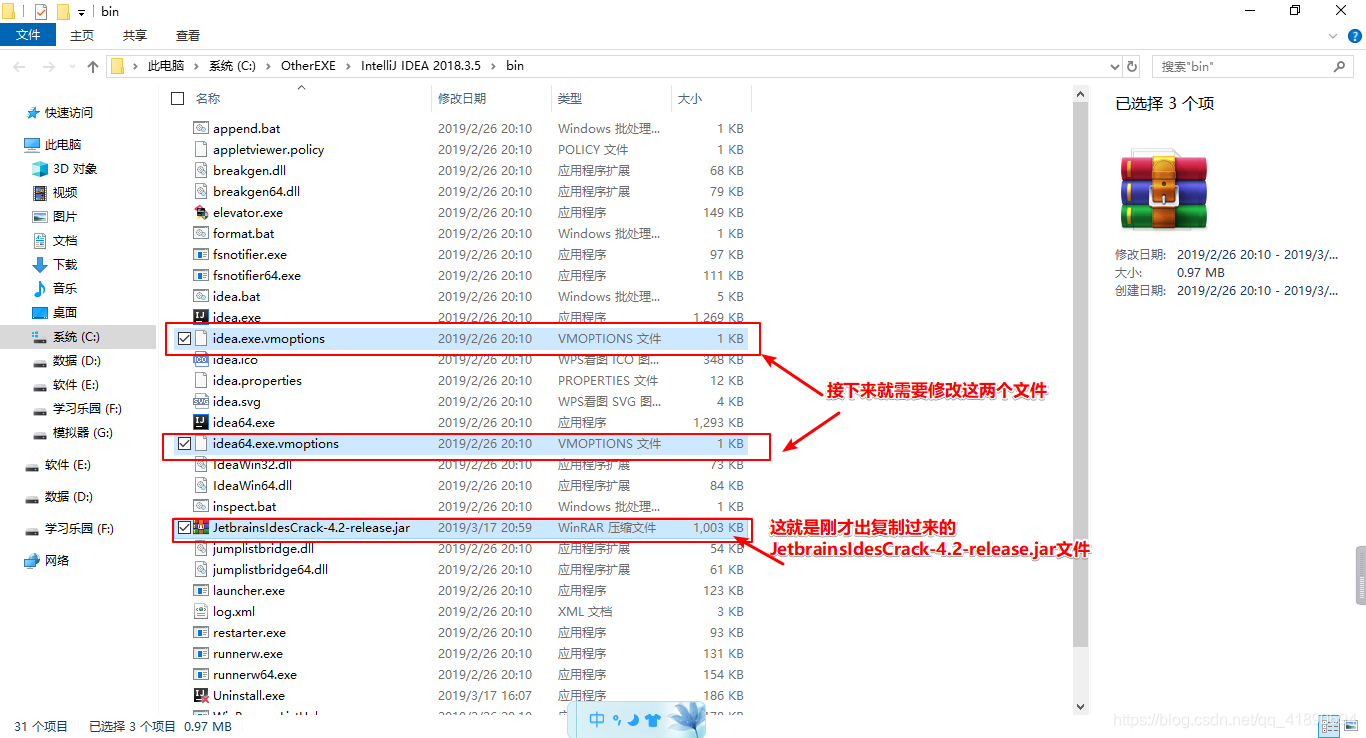Toggle the select-all checkbox in header
Screen dimensions: 1366x738
point(178,98)
